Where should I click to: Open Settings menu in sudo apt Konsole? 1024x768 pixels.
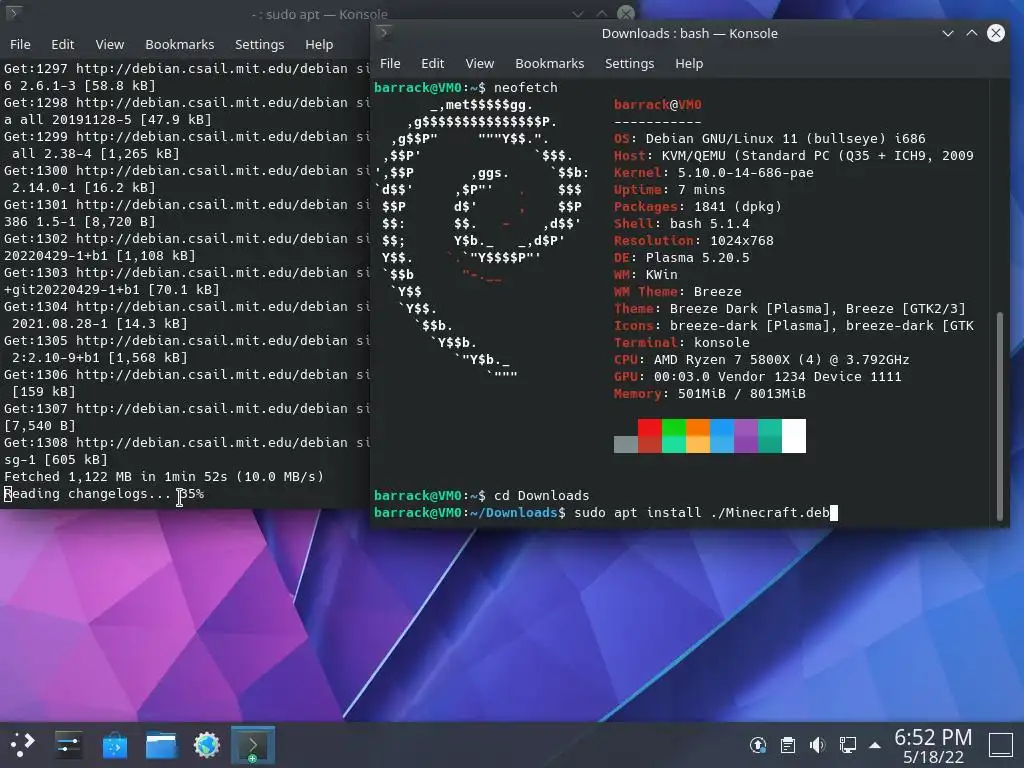tap(259, 44)
